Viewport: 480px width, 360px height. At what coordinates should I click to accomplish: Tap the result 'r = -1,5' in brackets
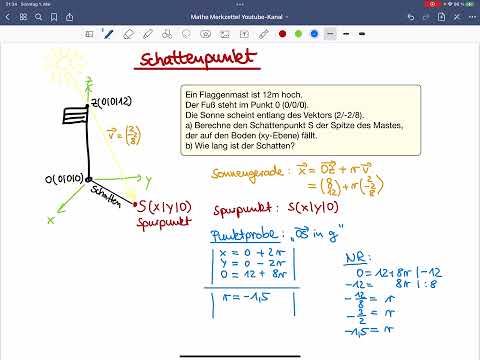[x=246, y=297]
